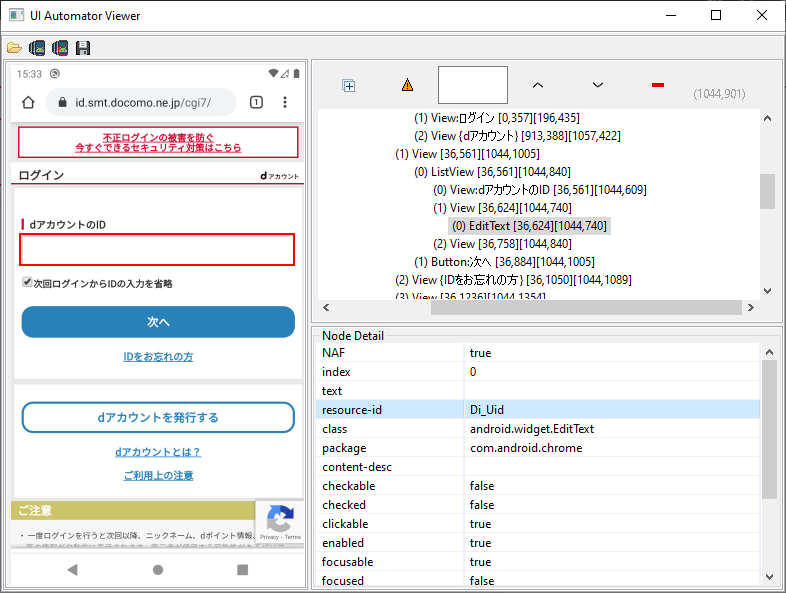Click the Android home circle button
Viewport: 786px width, 593px height.
[158, 569]
